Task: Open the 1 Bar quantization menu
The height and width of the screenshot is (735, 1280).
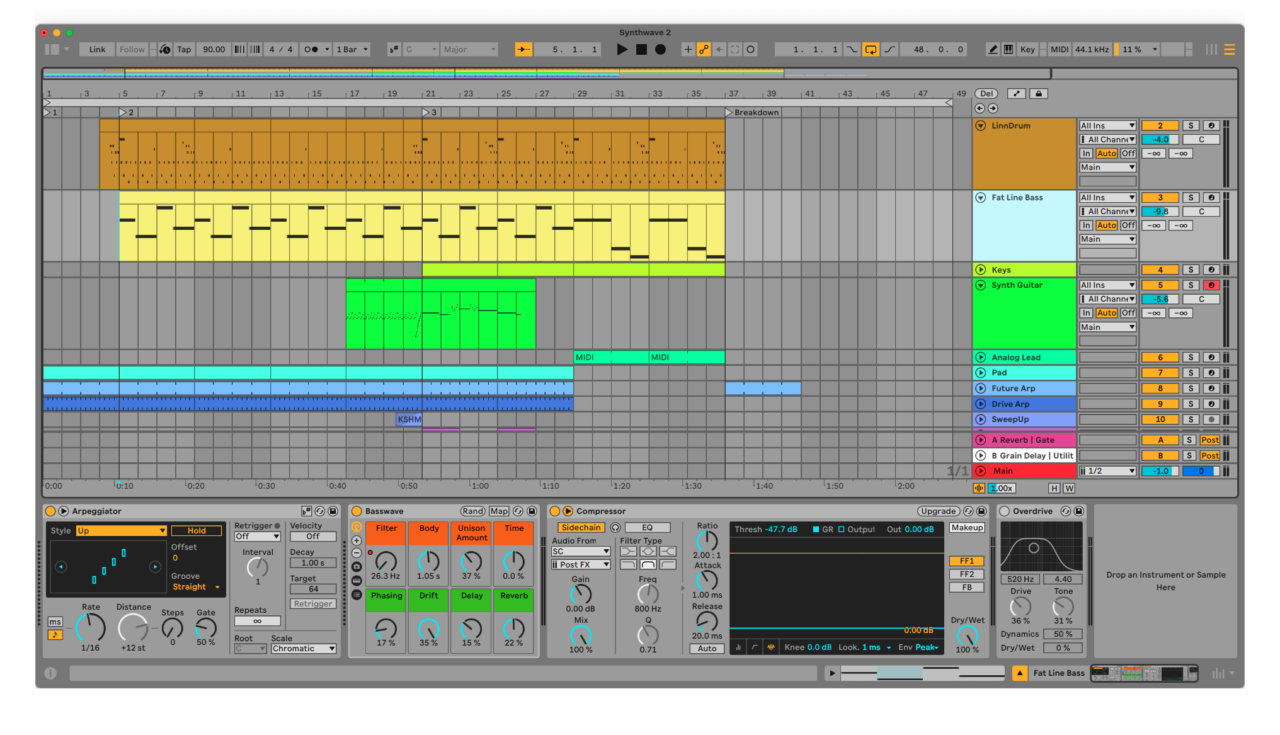Action: coord(351,49)
